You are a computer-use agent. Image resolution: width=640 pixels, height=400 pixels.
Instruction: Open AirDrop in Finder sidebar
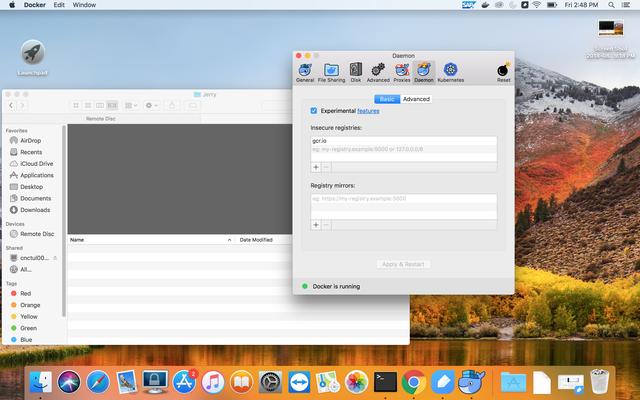click(31, 140)
